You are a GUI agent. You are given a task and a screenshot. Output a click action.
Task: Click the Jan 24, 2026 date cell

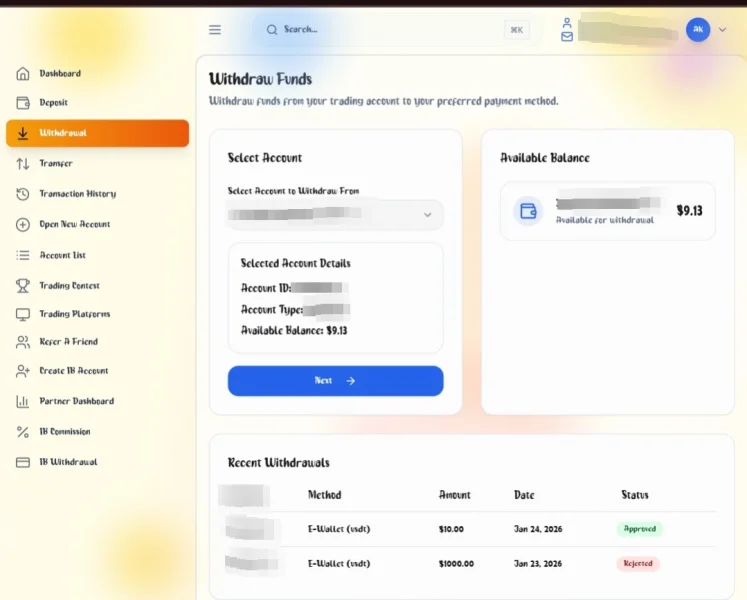538,529
